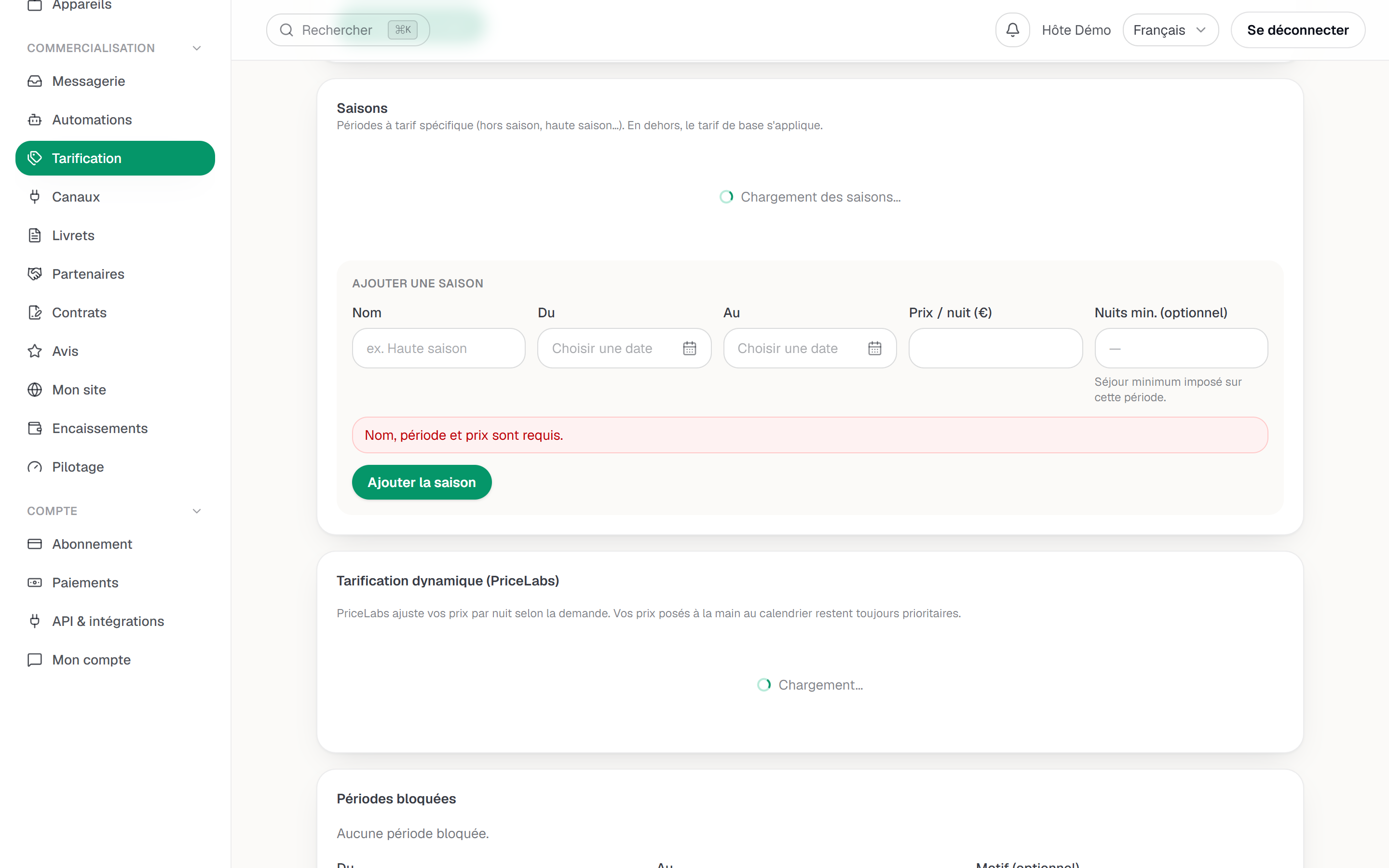Click the search magnifier icon

(286, 30)
